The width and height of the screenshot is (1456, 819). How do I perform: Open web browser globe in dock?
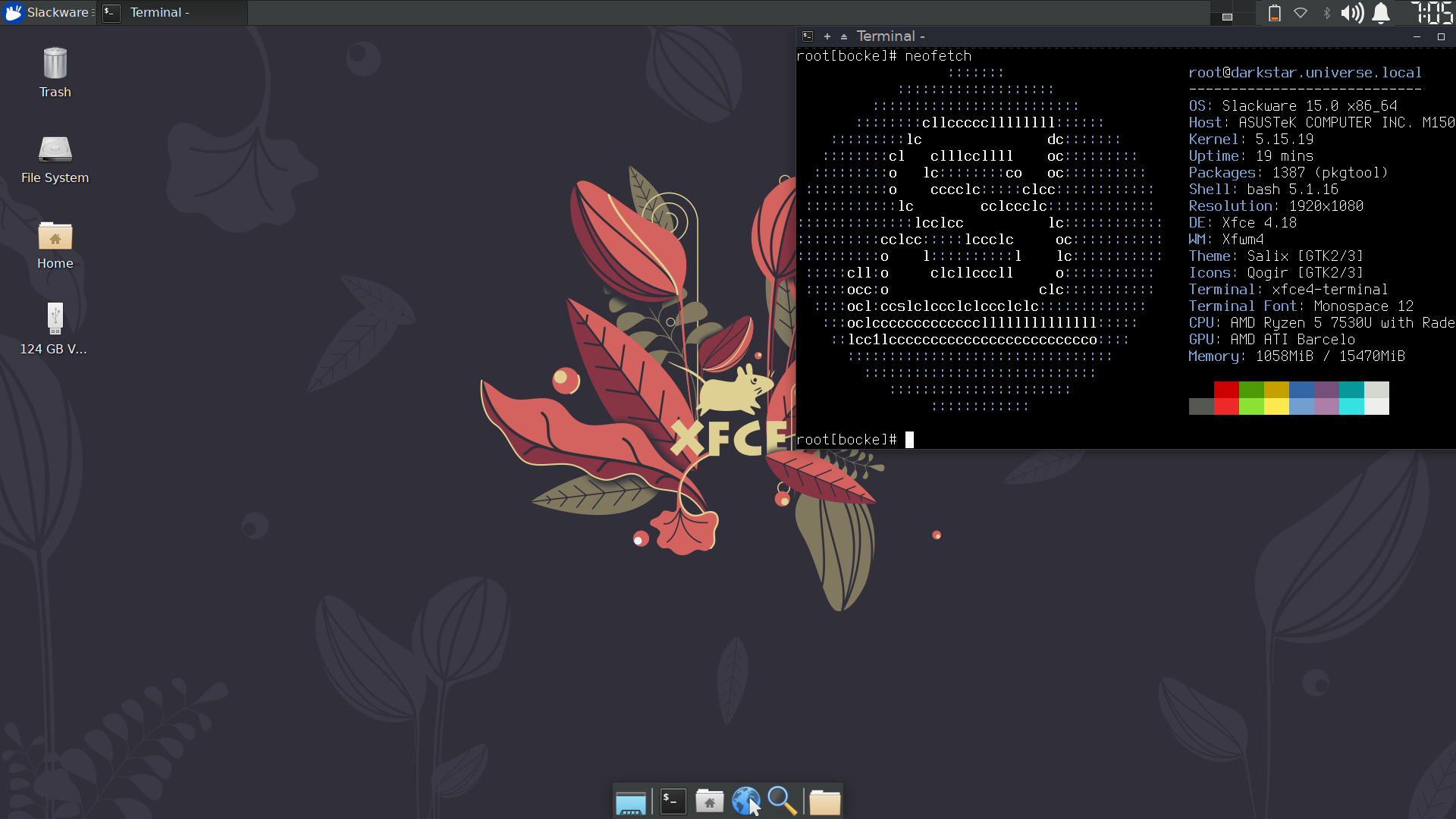coord(745,802)
